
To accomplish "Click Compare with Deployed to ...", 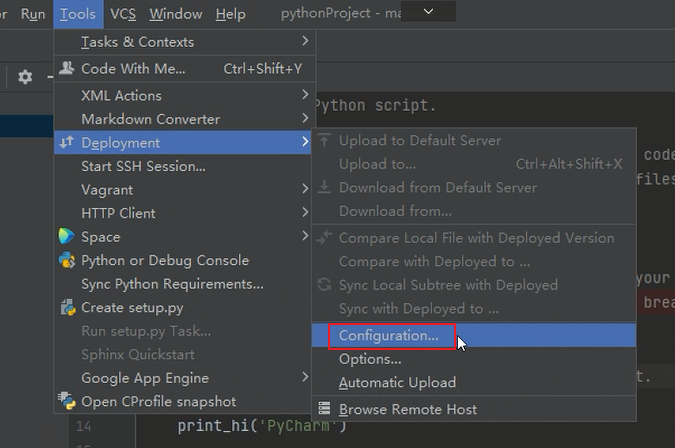I will tap(474, 261).
